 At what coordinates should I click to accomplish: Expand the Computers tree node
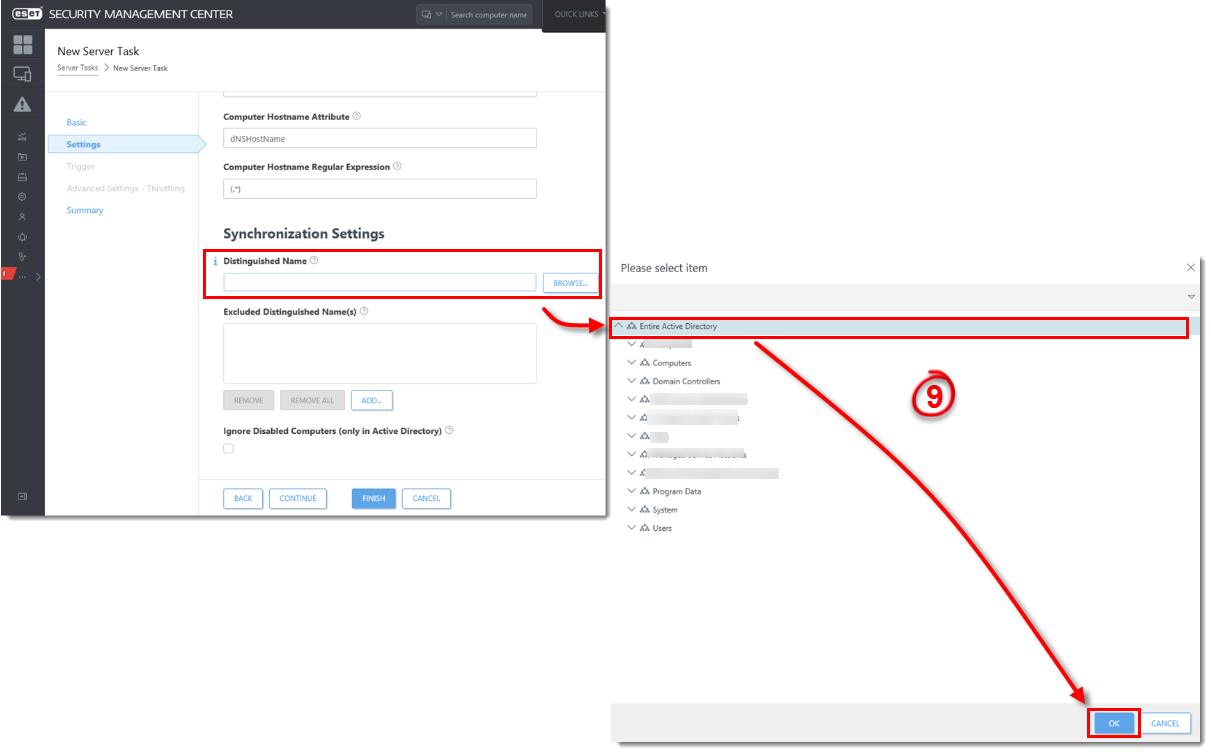point(631,363)
